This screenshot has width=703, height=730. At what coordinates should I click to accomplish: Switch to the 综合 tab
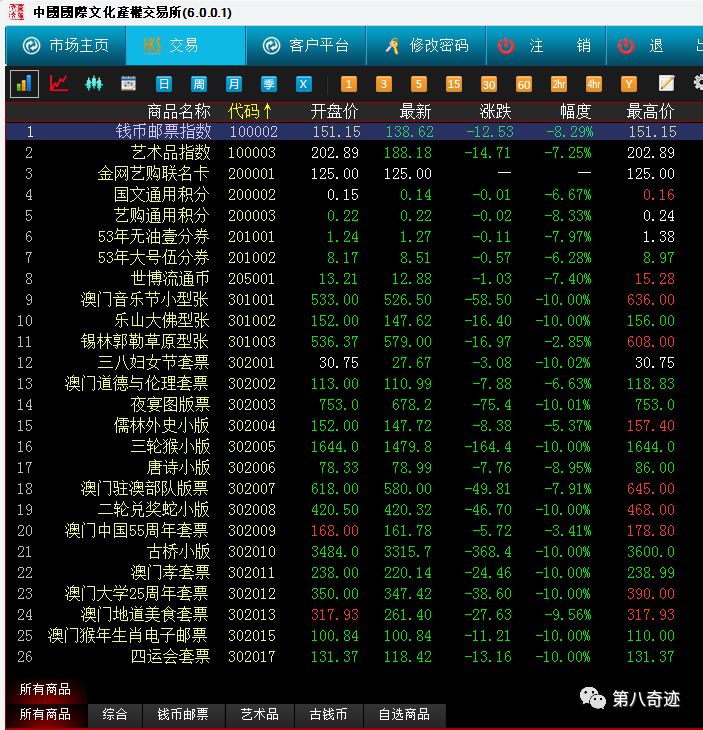point(115,714)
